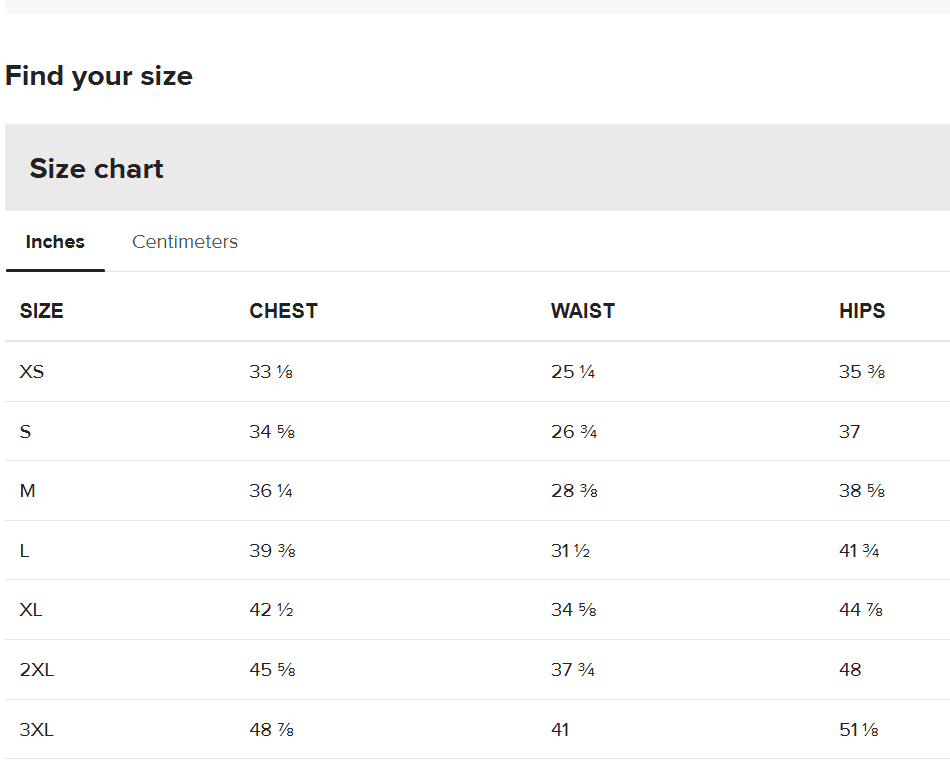Screen dimensions: 950x777
Task: Select the 2XL size row label
Action: 37,670
